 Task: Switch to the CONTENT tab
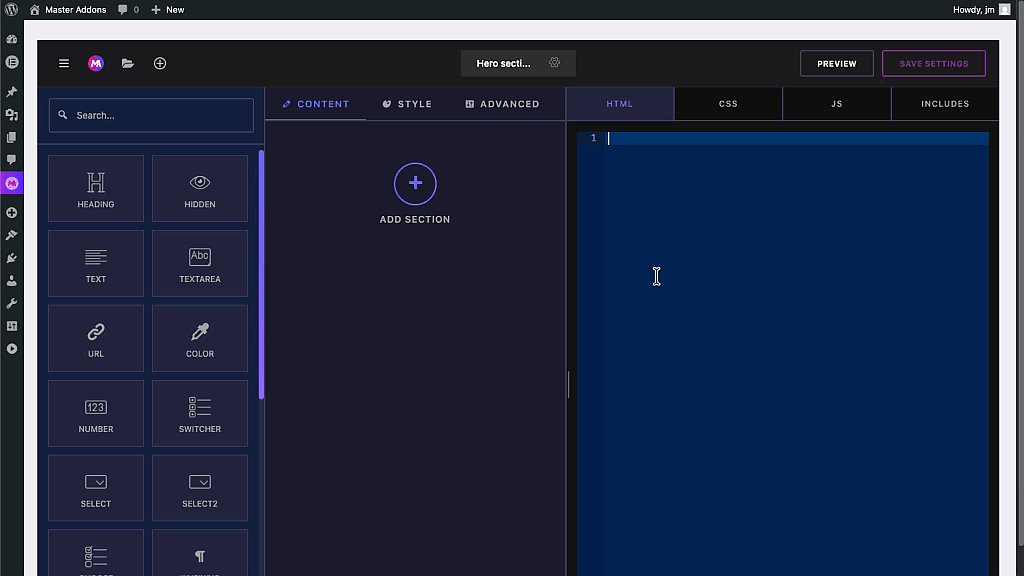(x=316, y=104)
